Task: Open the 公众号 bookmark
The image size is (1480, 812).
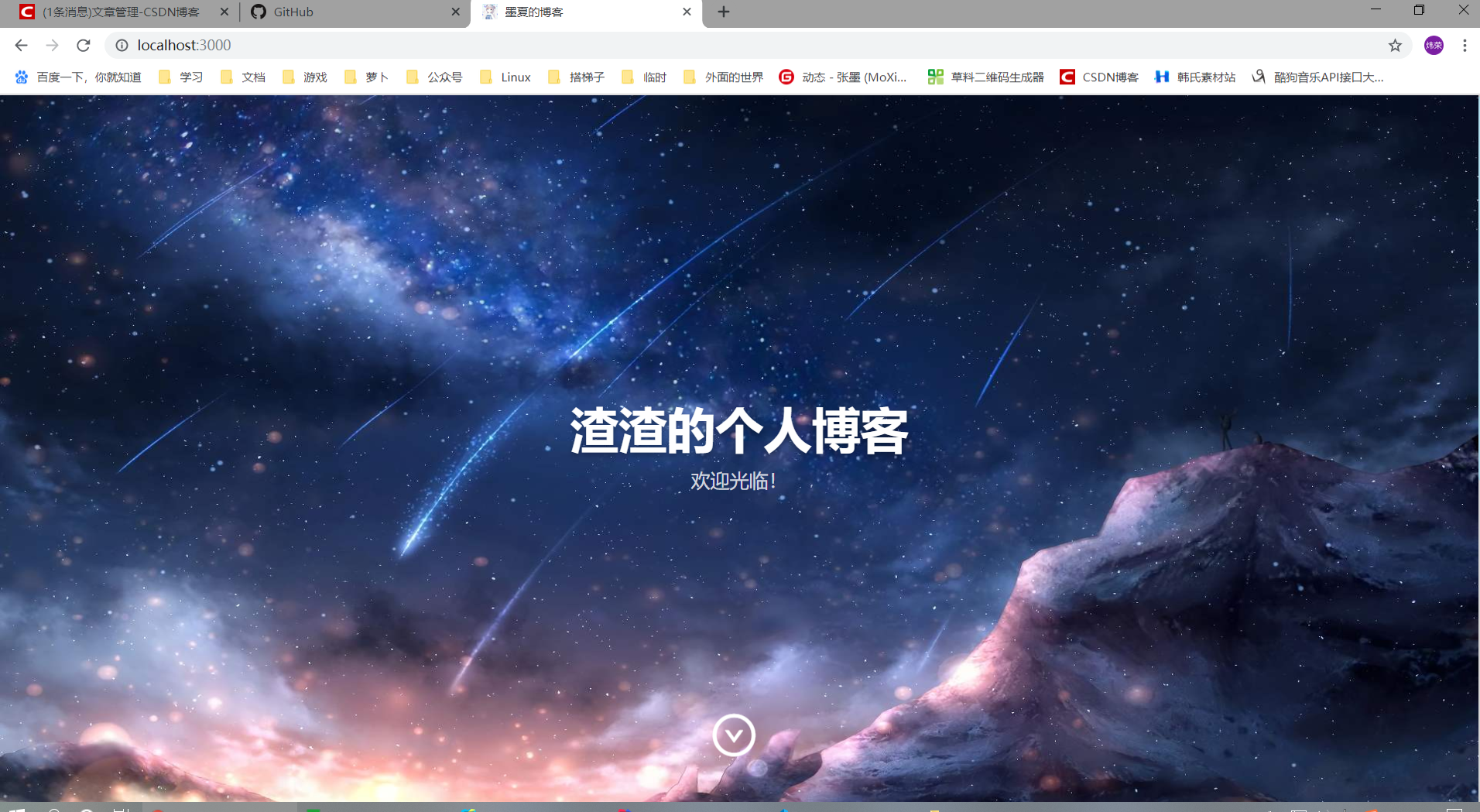Action: (x=433, y=77)
